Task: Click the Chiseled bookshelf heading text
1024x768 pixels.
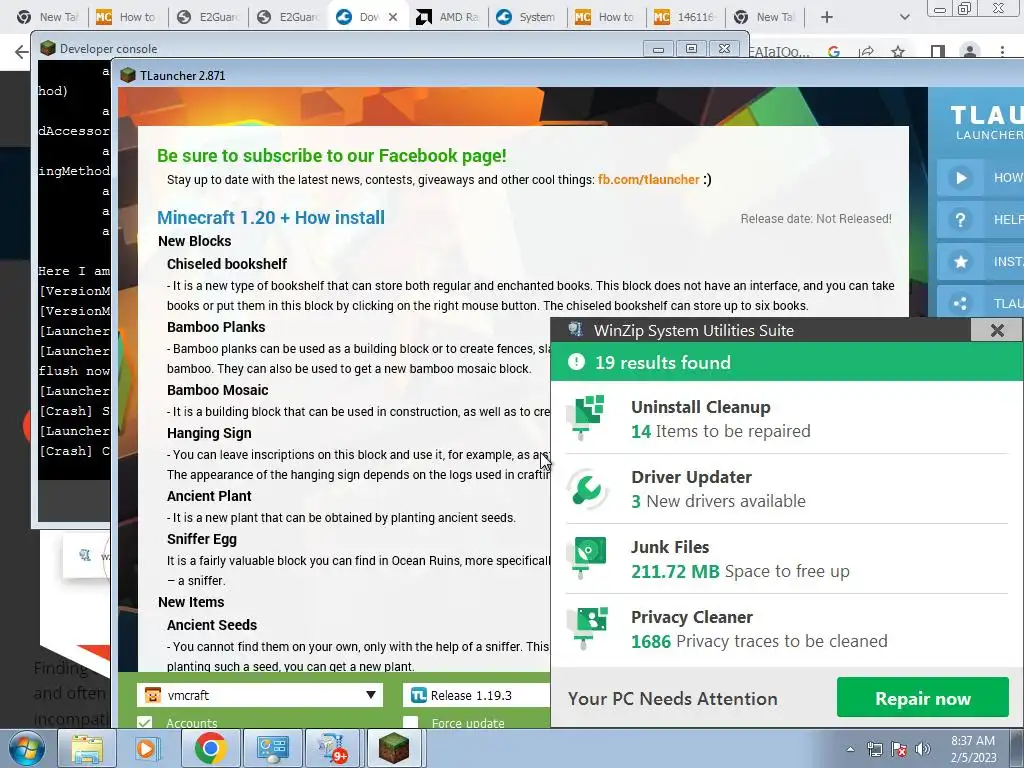Action: pyautogui.click(x=227, y=264)
